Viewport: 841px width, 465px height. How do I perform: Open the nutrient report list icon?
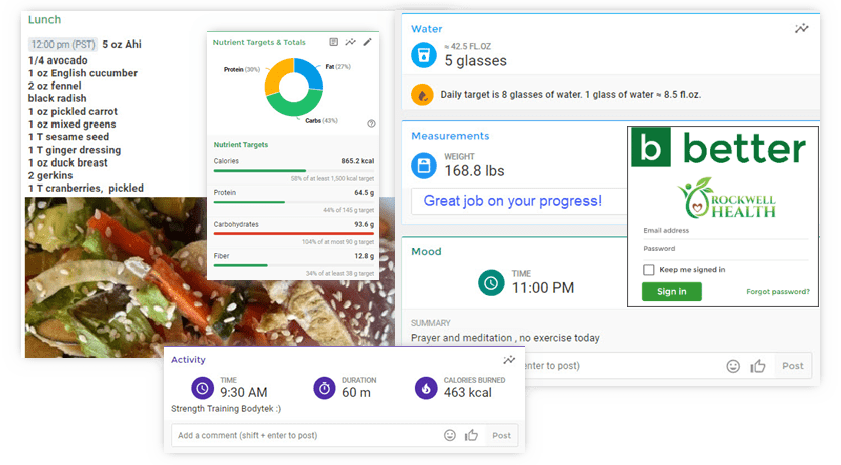coord(333,42)
